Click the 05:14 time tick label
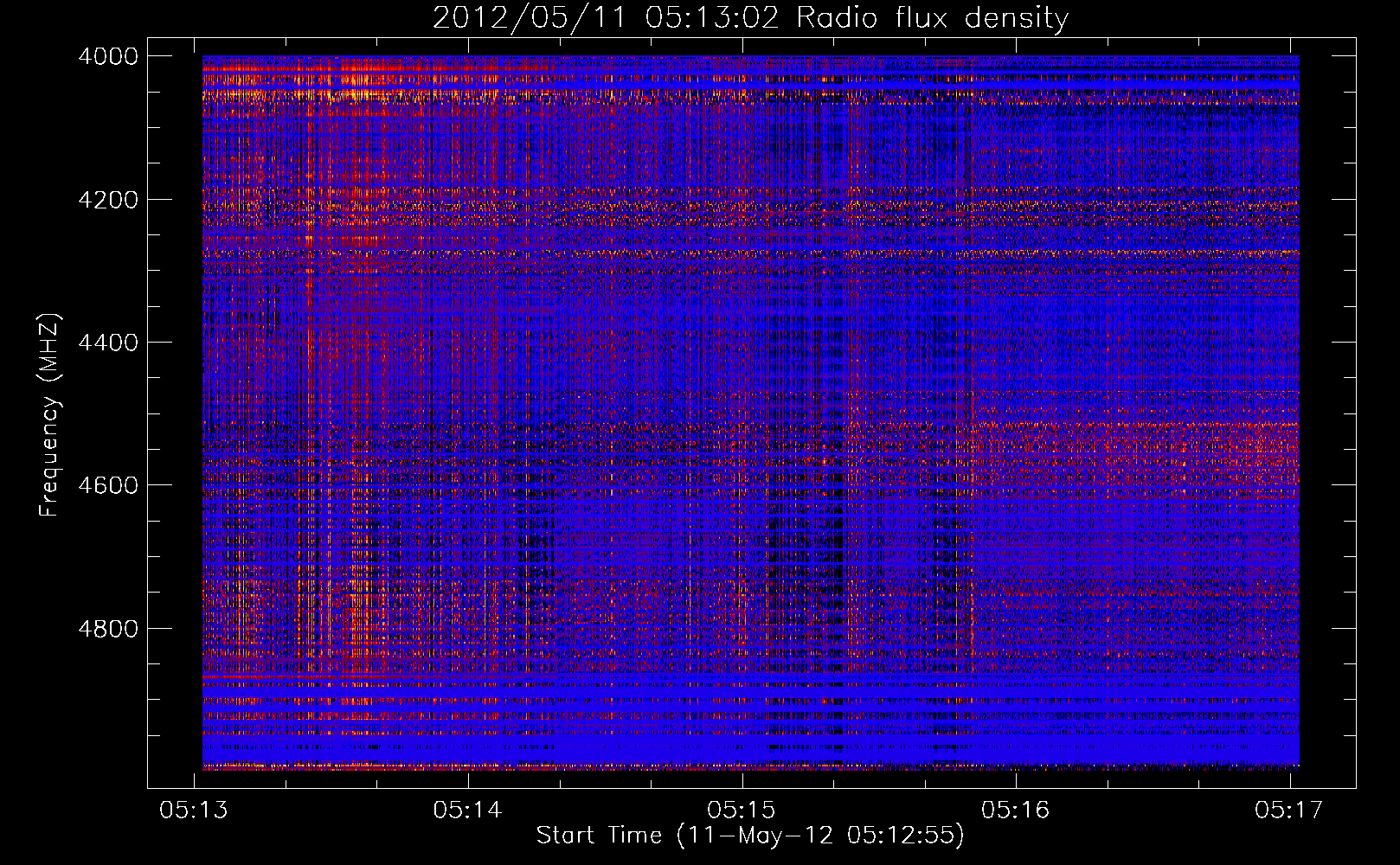1400x865 pixels. 468,810
